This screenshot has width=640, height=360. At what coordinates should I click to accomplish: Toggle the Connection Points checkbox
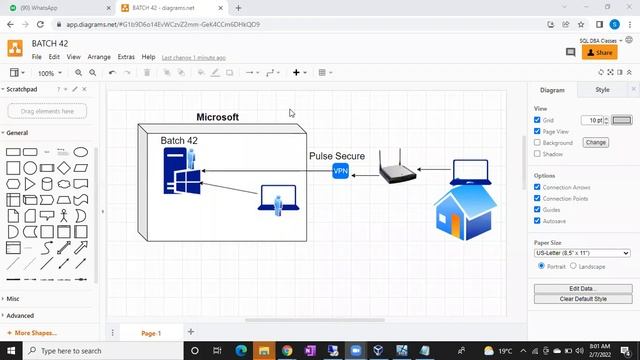(537, 198)
